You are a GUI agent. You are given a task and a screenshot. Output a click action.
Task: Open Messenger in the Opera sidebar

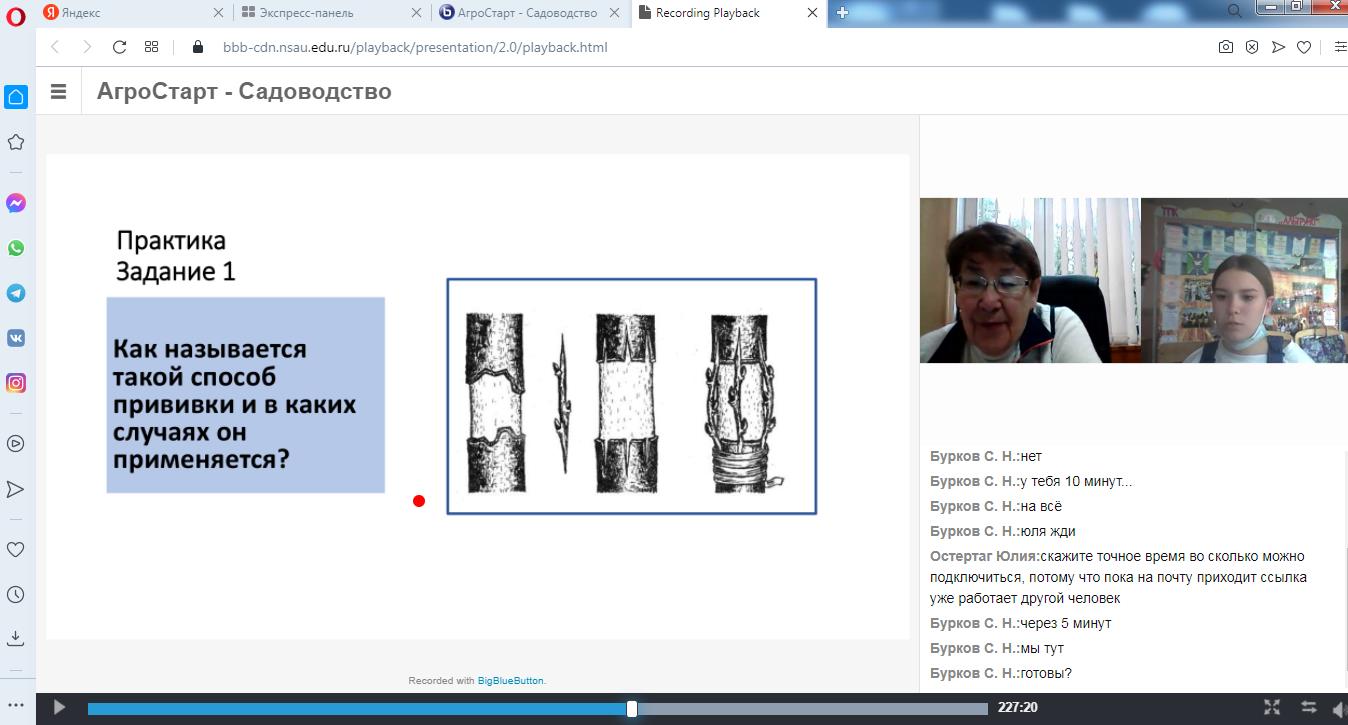pyautogui.click(x=16, y=203)
